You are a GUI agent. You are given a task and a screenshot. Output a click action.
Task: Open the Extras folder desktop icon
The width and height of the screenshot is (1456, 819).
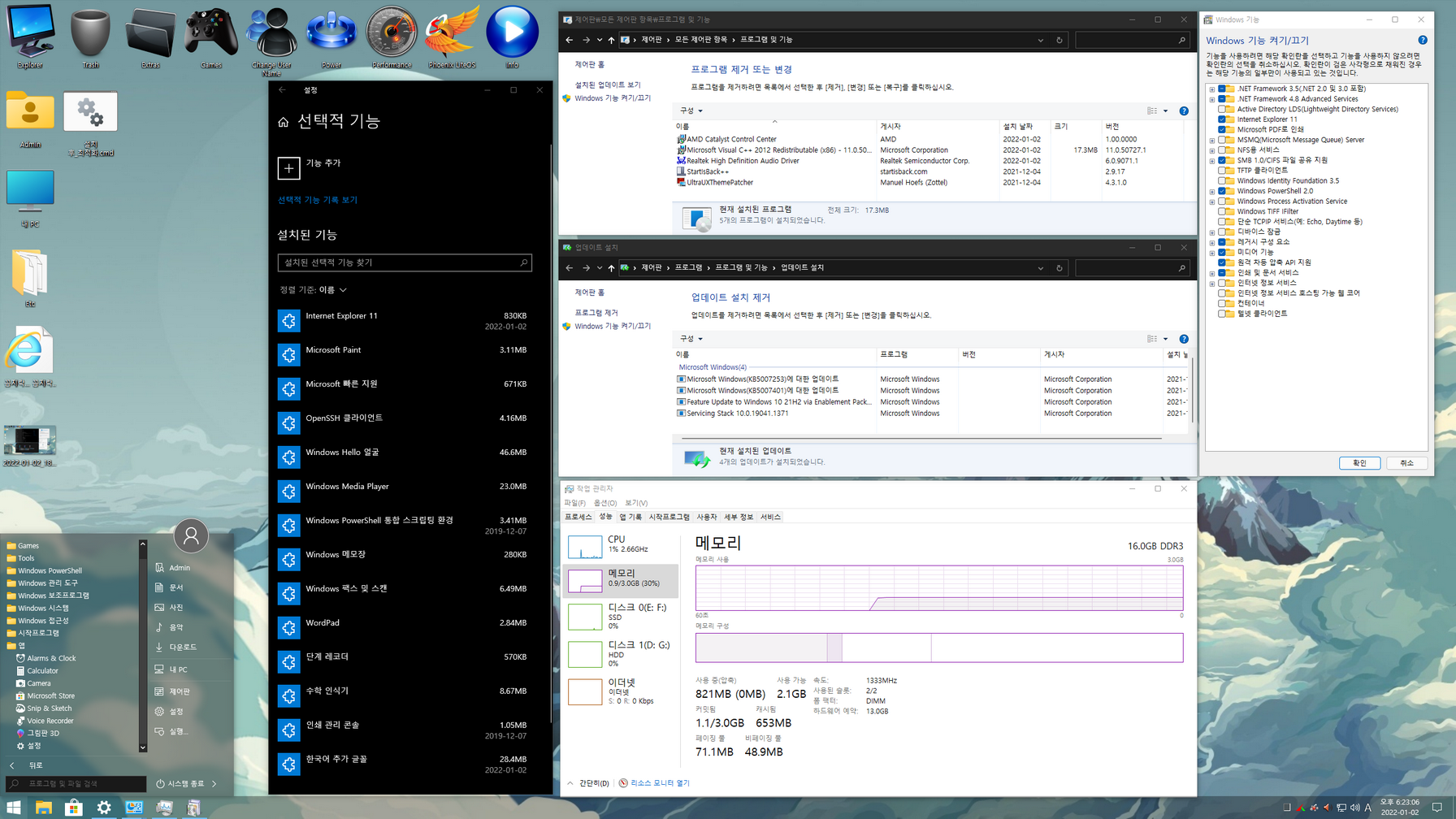(150, 34)
